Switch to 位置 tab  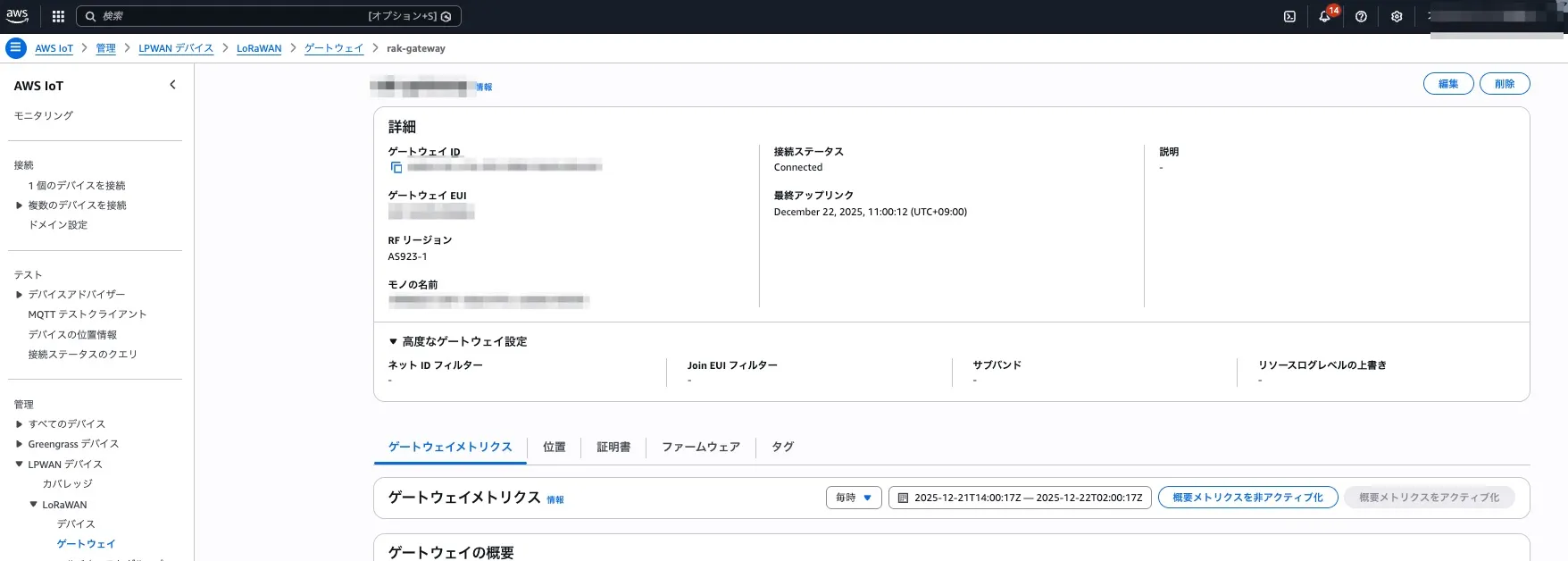[555, 447]
